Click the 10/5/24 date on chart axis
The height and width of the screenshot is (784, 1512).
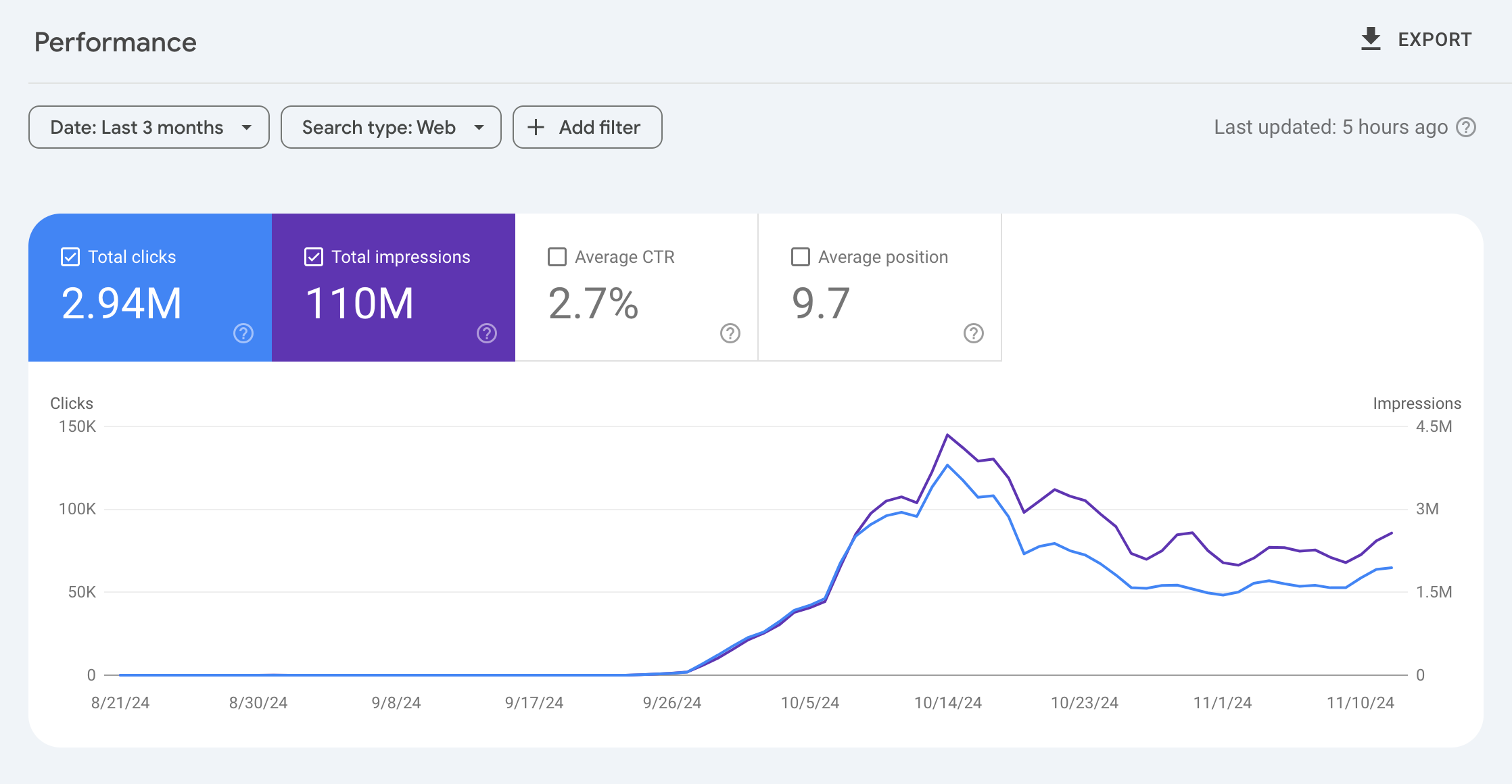pos(810,703)
